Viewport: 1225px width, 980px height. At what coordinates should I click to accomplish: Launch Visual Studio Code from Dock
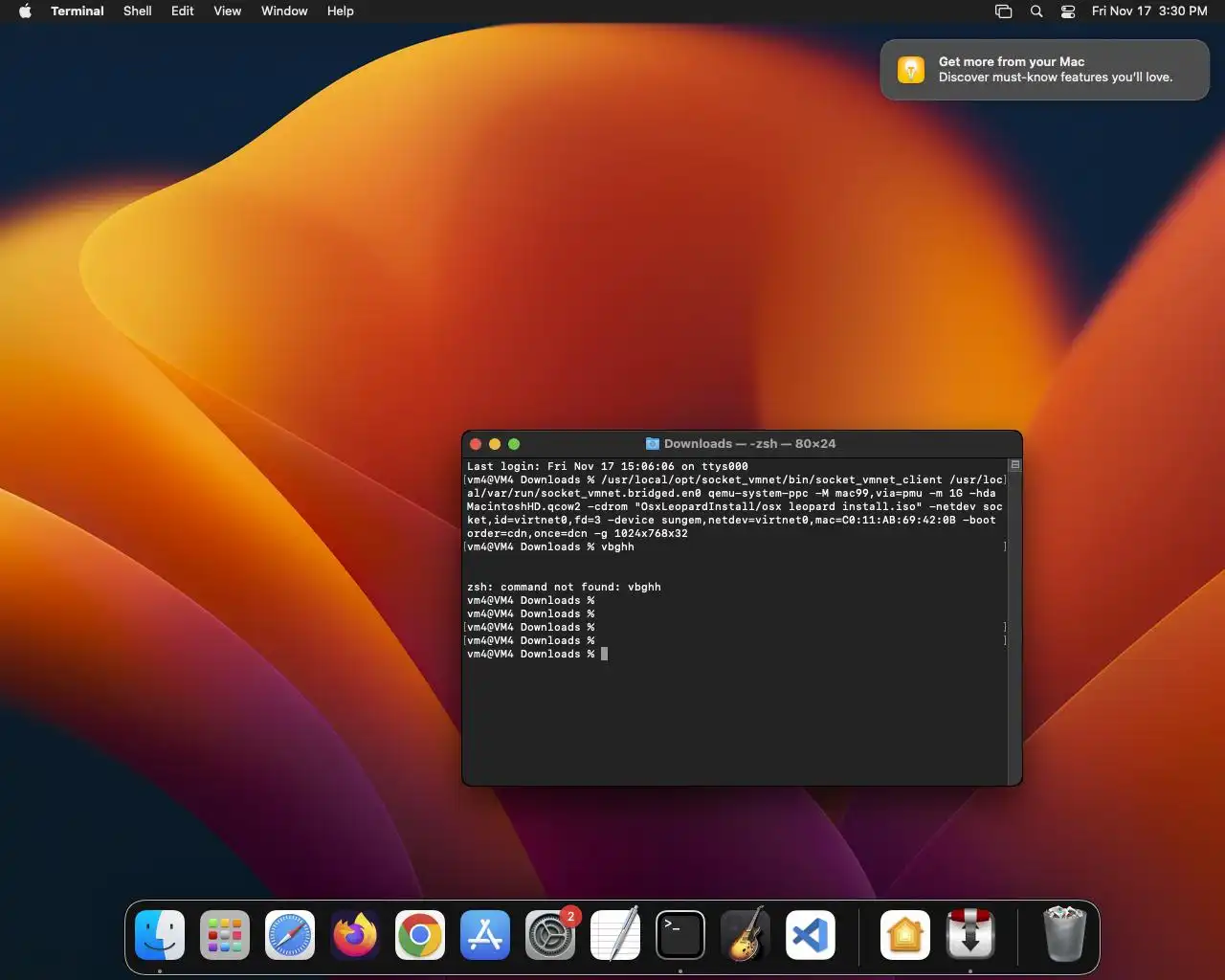(811, 935)
